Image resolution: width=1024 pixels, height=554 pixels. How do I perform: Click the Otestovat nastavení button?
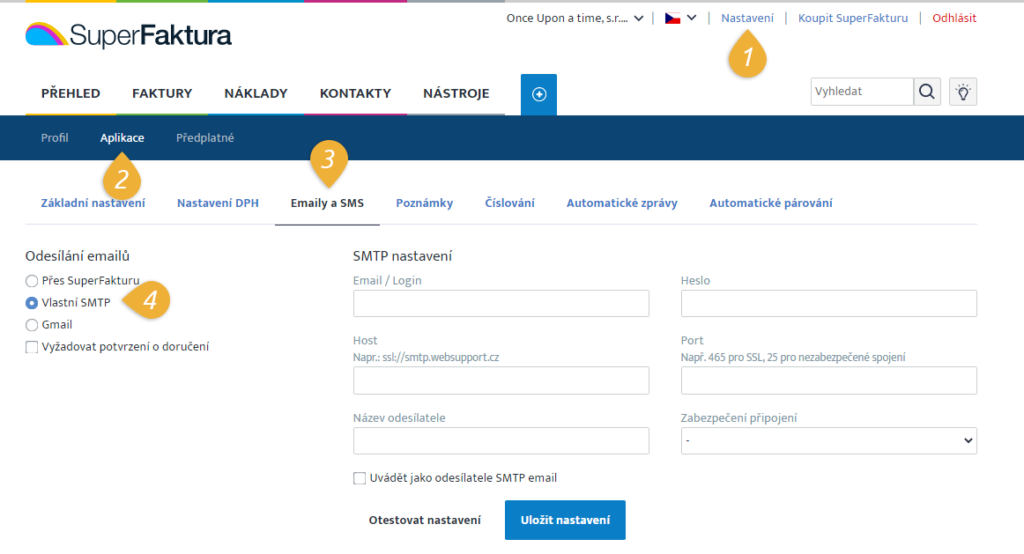coord(424,520)
